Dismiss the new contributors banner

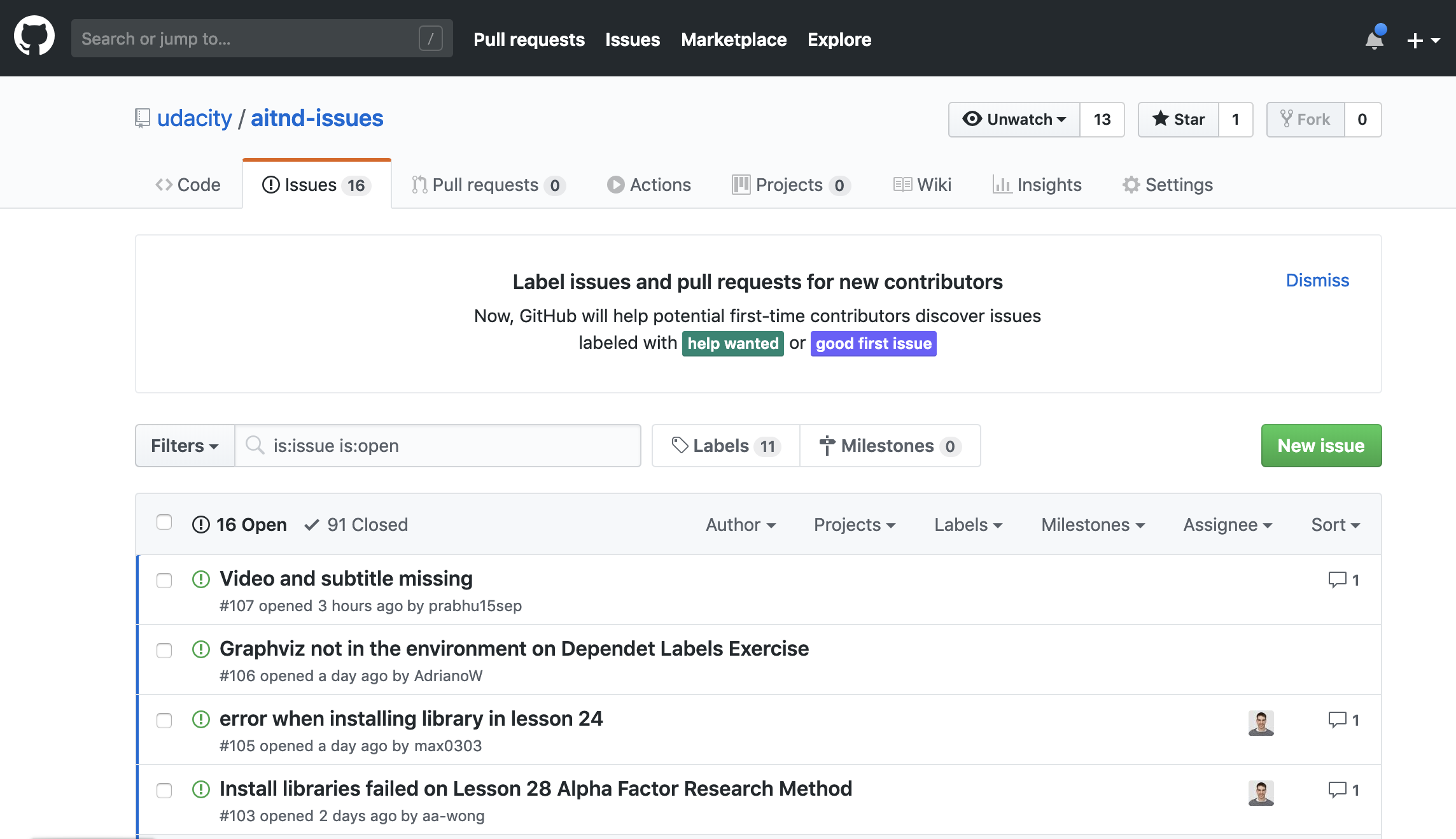tap(1317, 280)
